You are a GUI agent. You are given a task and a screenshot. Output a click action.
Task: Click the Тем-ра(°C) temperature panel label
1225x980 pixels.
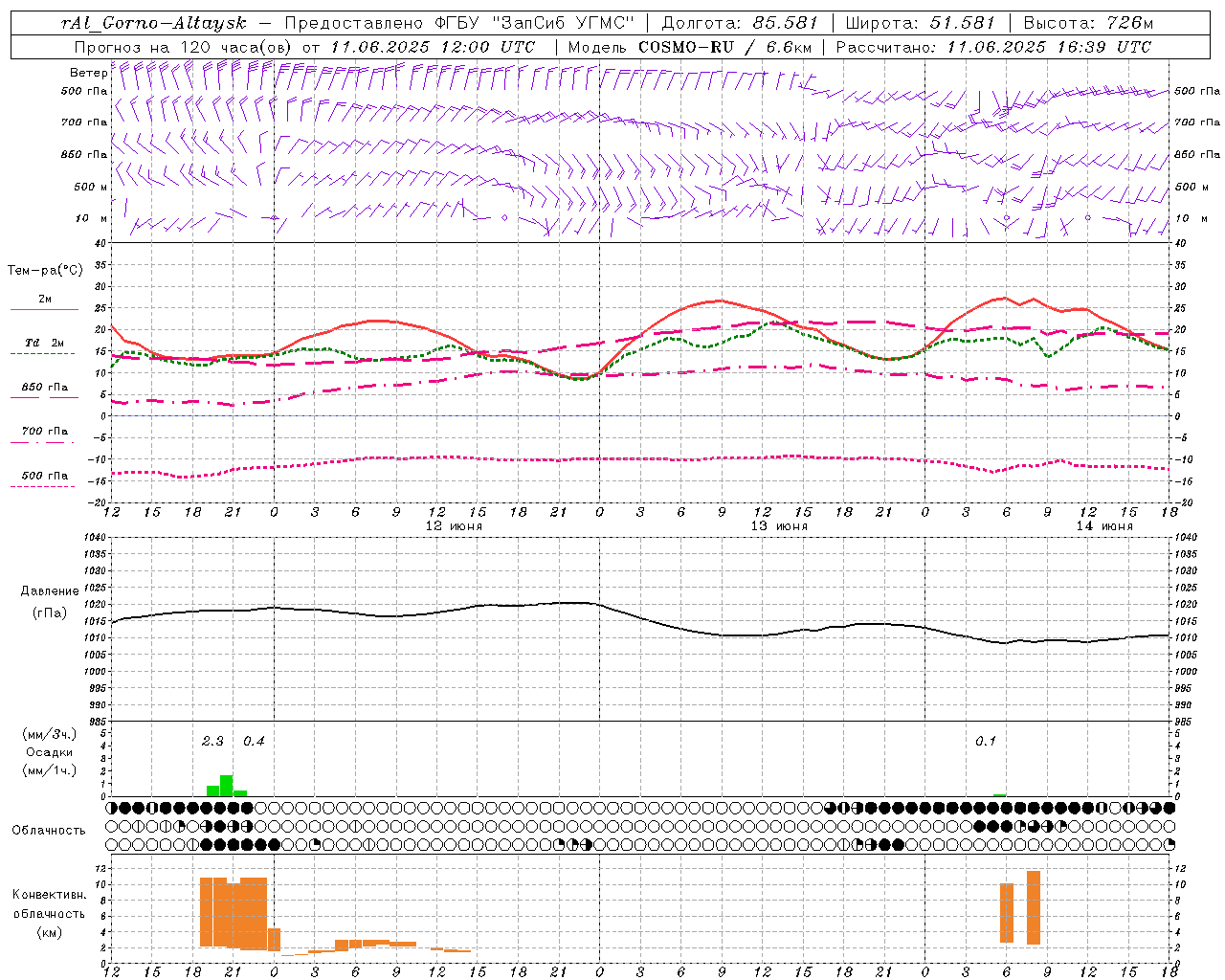pos(45,271)
